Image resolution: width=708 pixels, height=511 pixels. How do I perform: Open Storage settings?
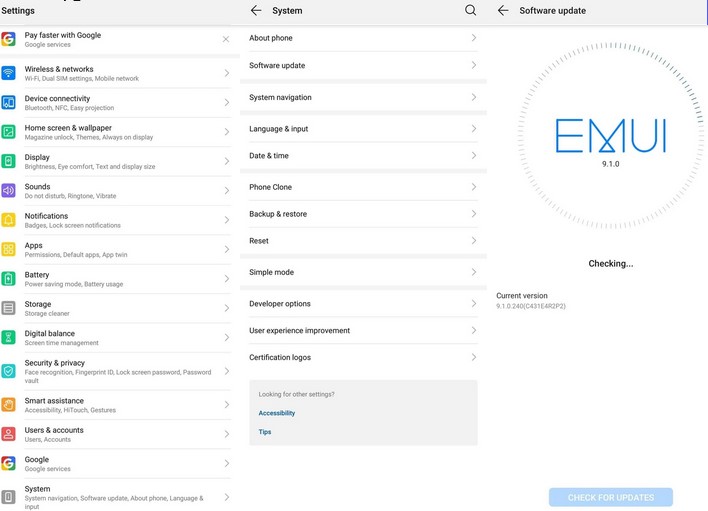(116, 308)
